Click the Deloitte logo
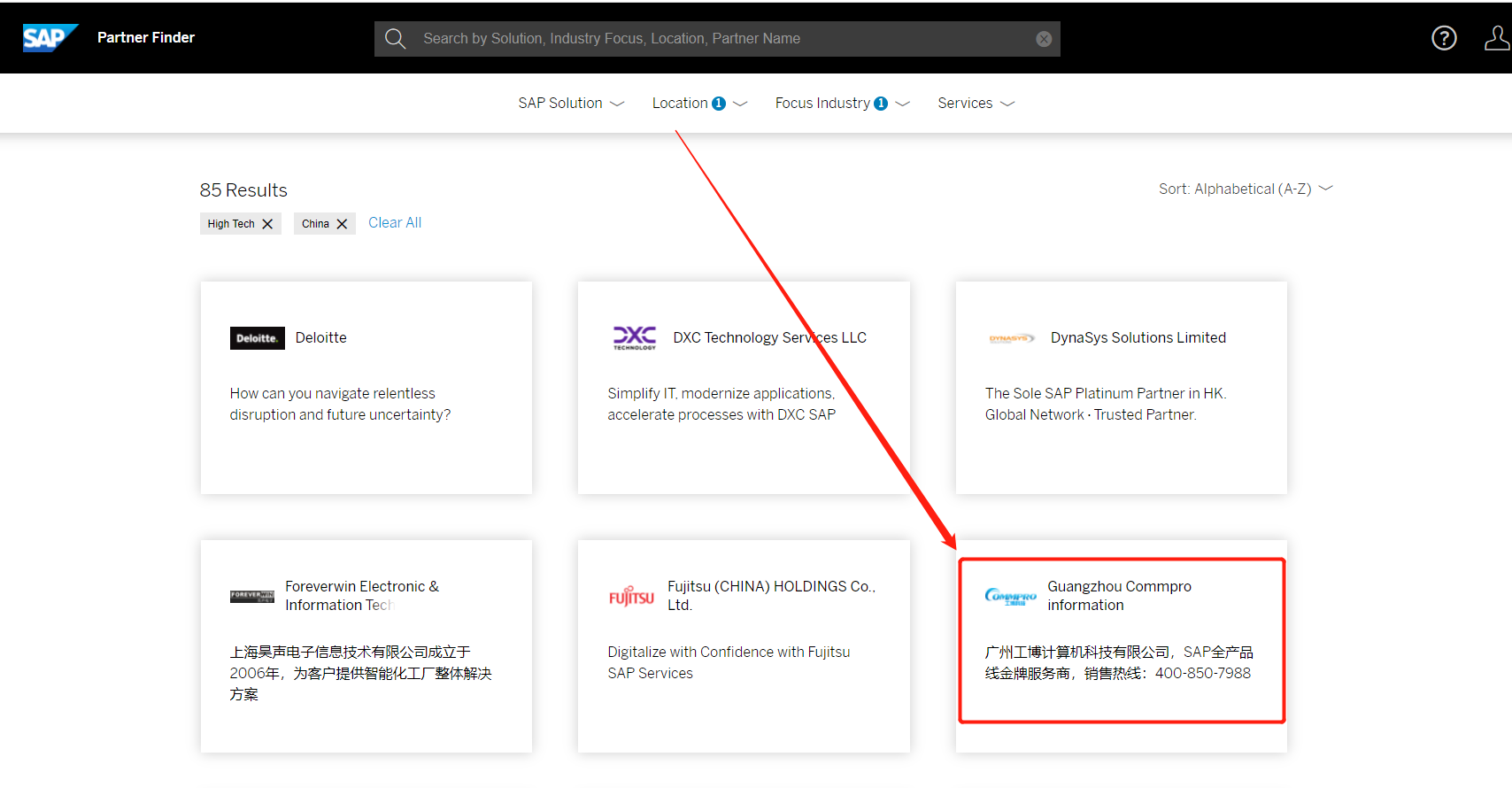Image resolution: width=1512 pixels, height=788 pixels. coord(257,338)
